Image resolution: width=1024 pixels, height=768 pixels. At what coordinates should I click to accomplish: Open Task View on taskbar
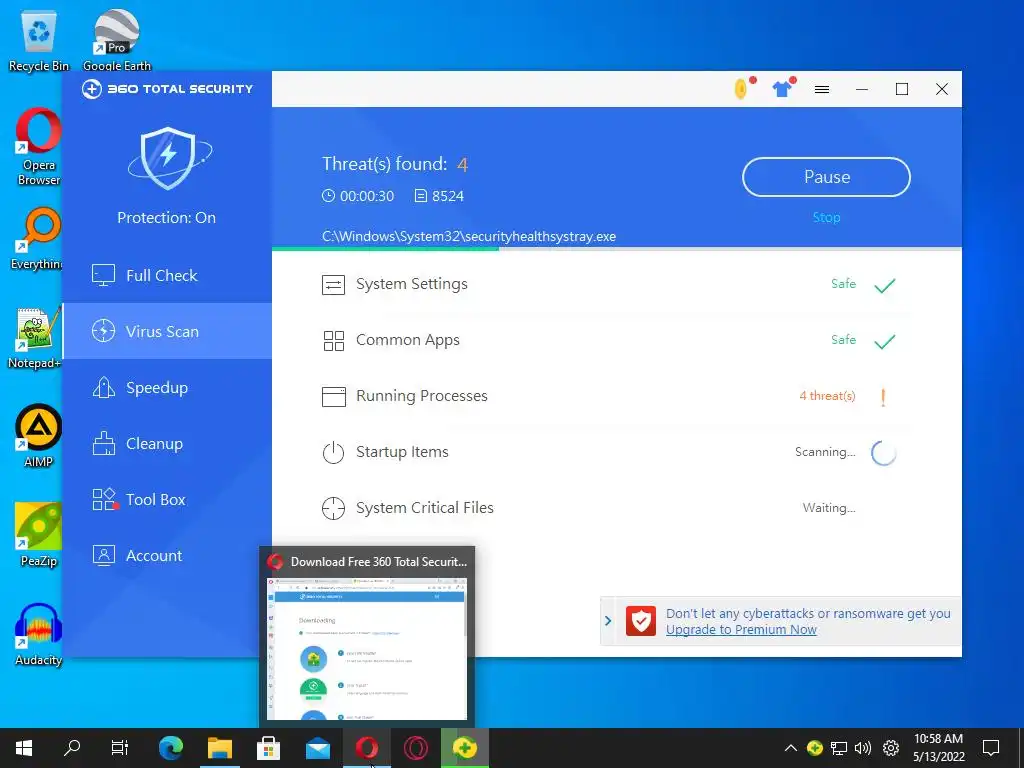120,748
